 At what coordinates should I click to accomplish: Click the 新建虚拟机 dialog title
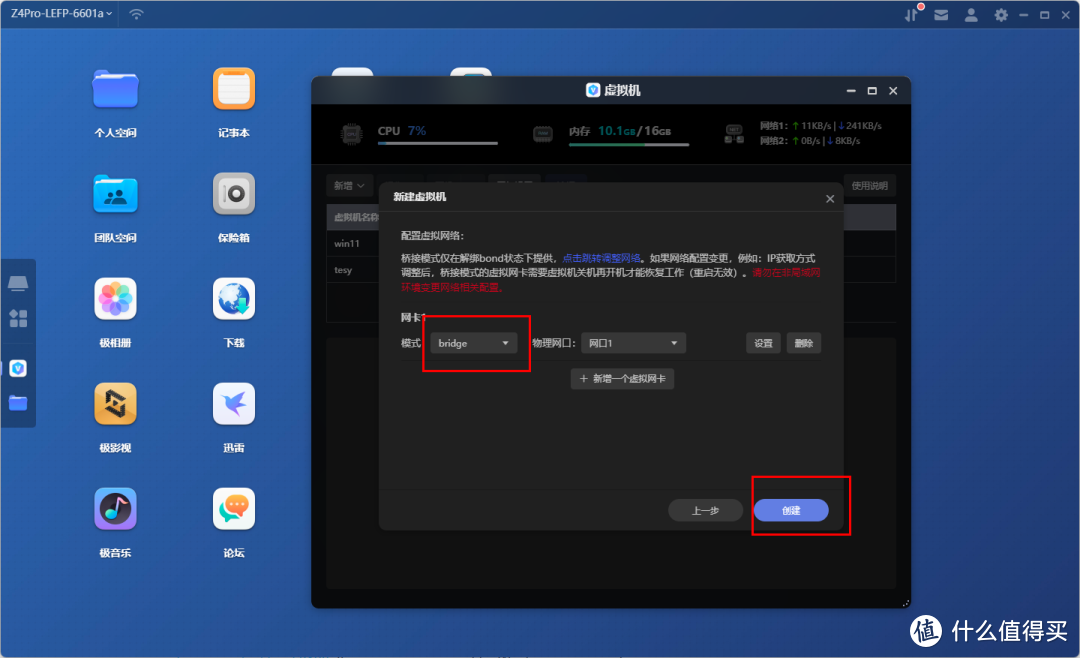tap(419, 197)
